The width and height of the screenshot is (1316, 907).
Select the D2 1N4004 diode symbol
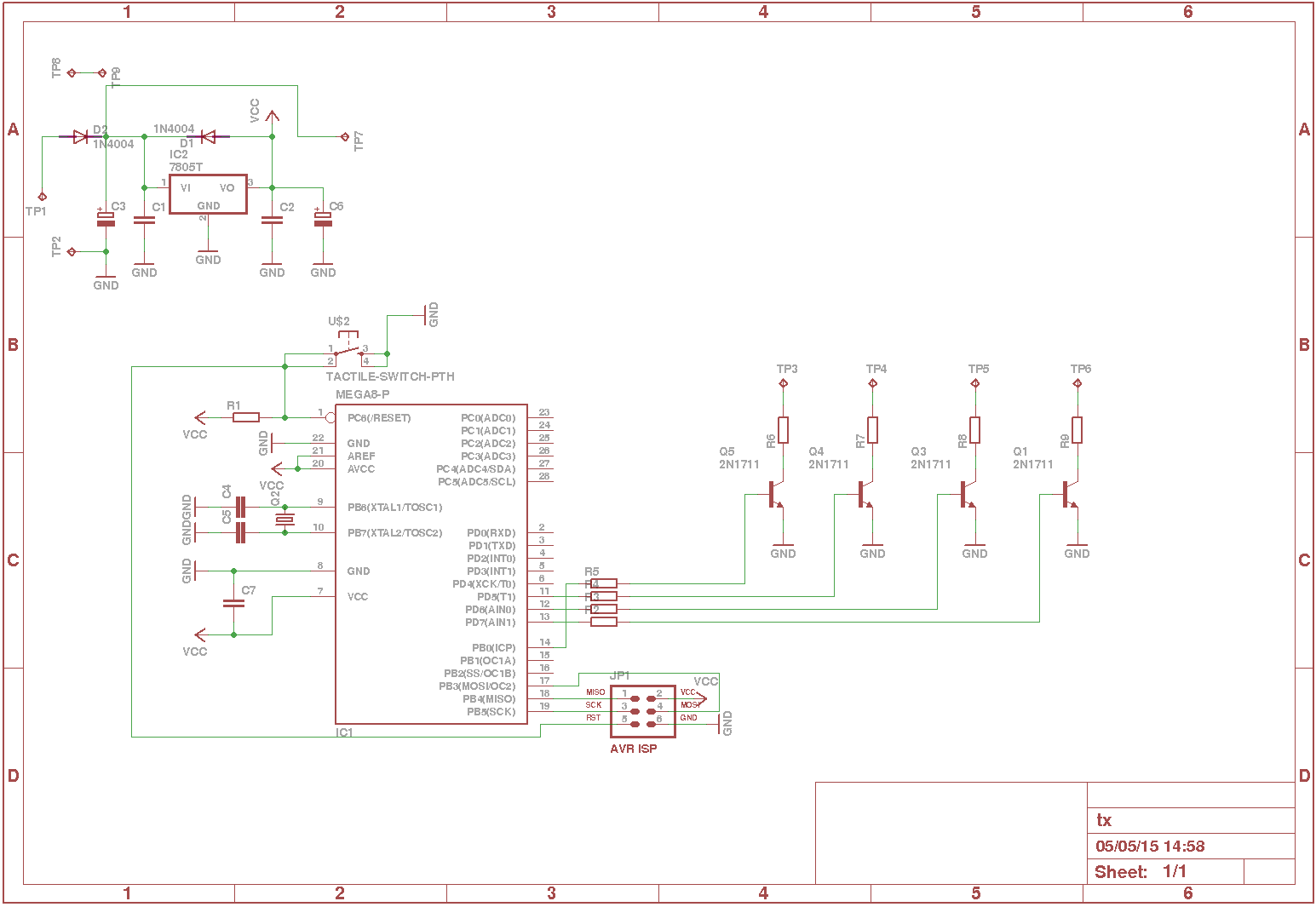pyautogui.click(x=81, y=136)
